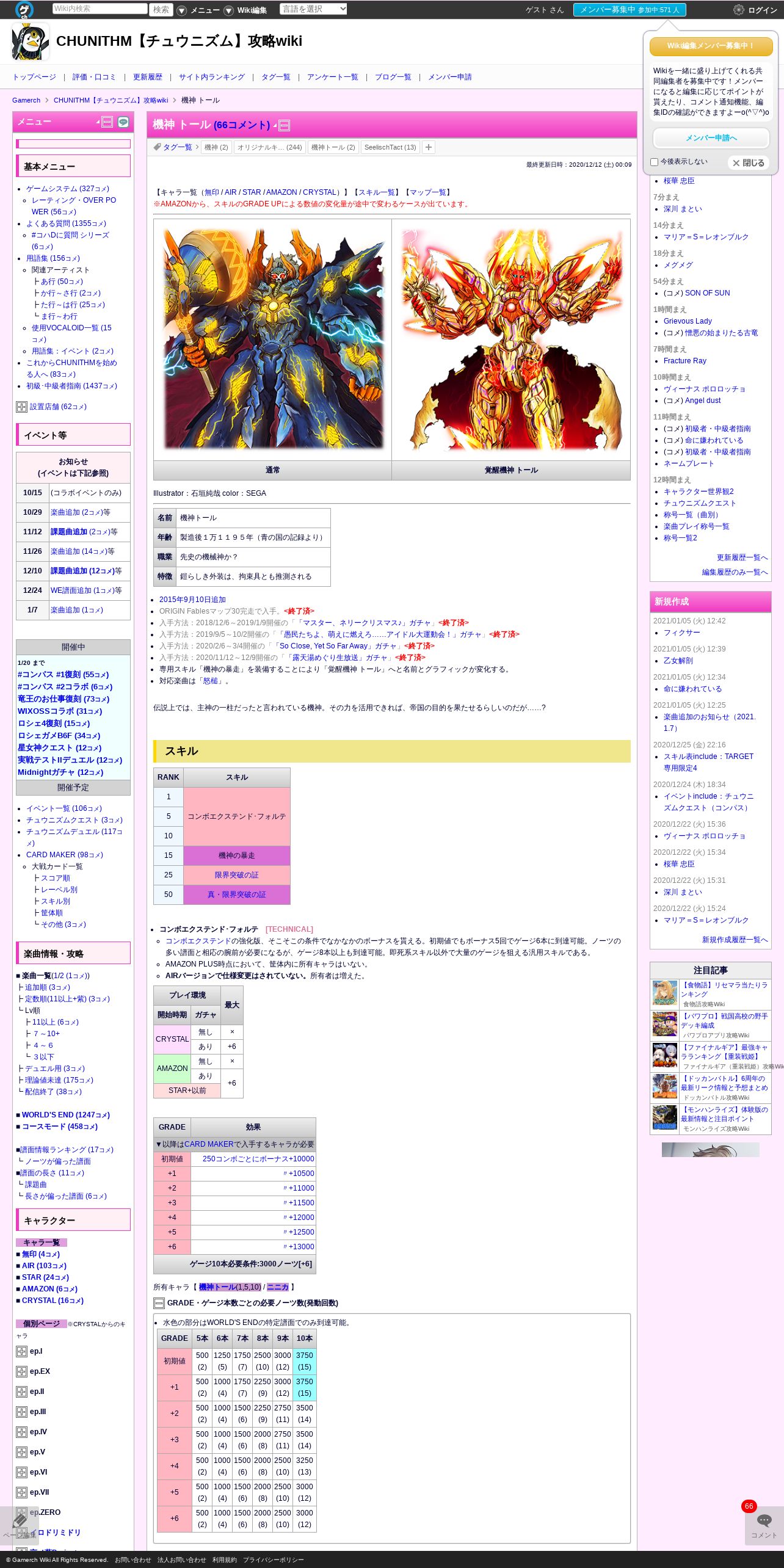The image size is (784, 1568).
Task: Close the member recruitment popup
Action: 748,163
